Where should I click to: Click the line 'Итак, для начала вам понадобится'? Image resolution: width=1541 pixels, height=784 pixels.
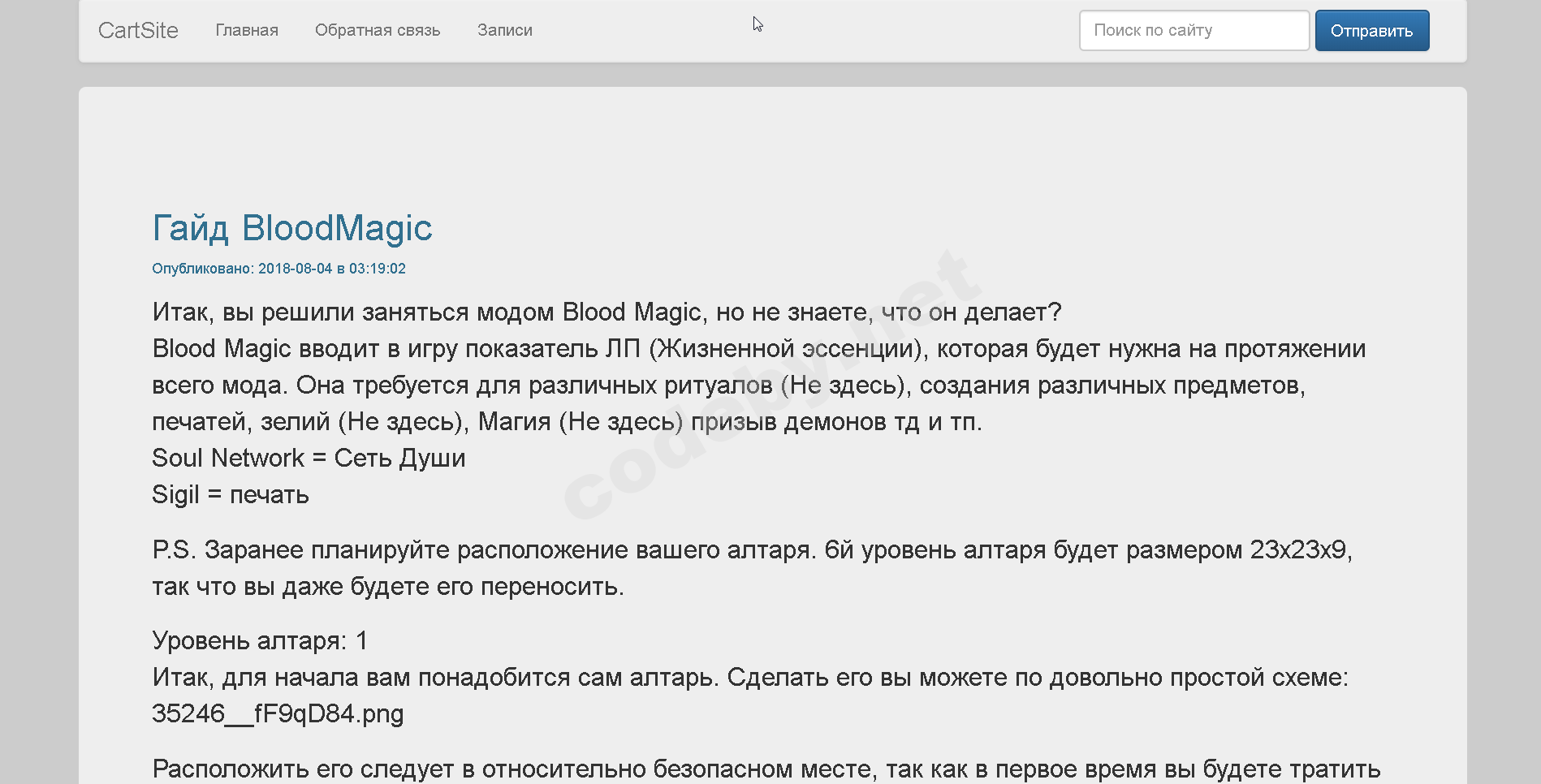point(749,677)
